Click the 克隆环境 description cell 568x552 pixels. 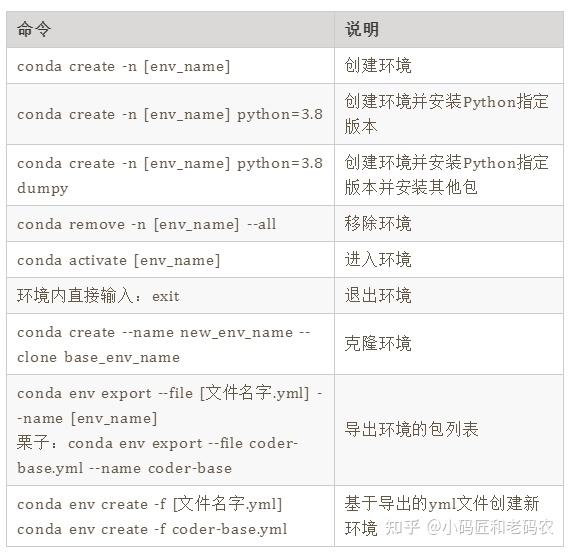[x=449, y=344]
